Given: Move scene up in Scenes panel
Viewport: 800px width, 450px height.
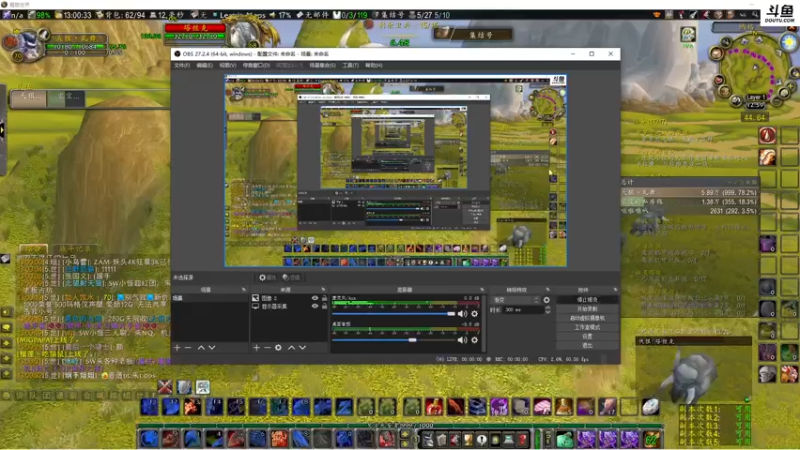Looking at the screenshot, I should point(201,347).
